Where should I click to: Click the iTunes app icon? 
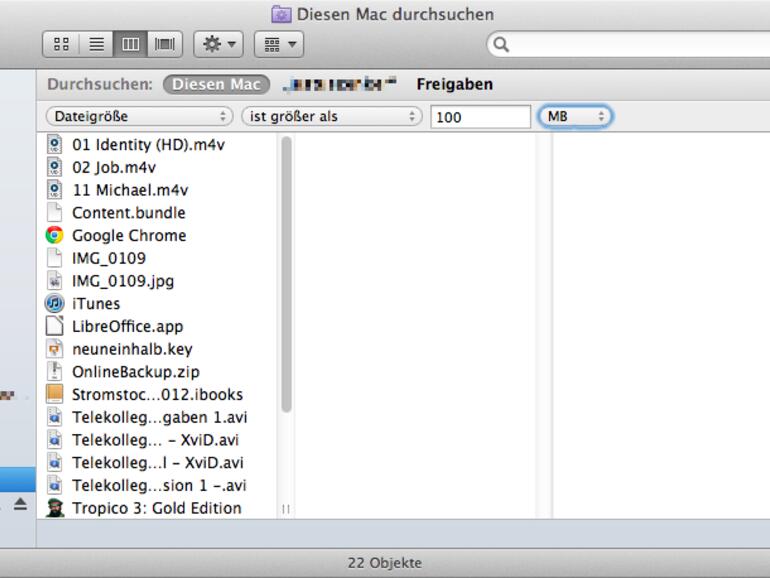(55, 303)
